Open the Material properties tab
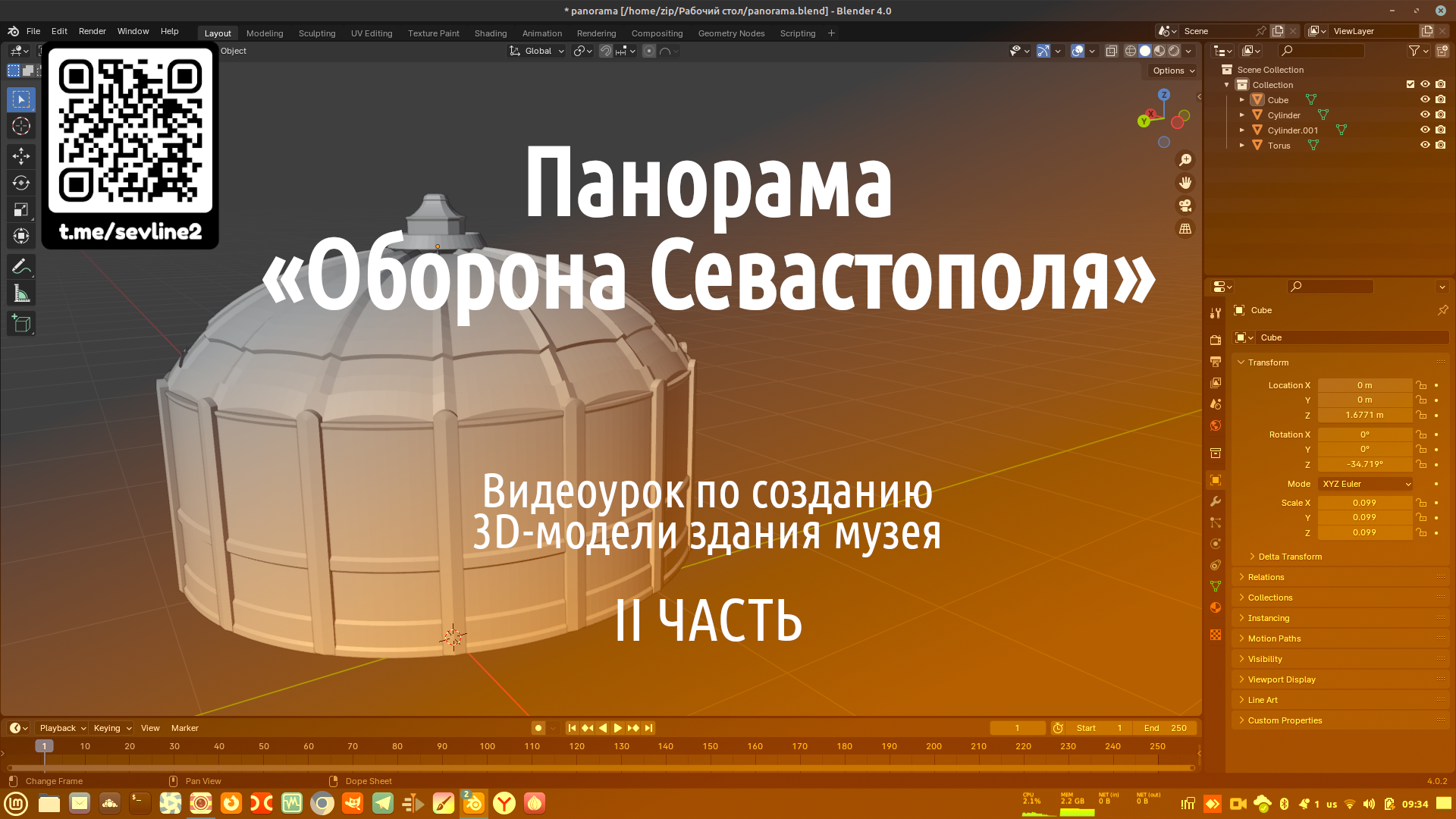The height and width of the screenshot is (819, 1456). coord(1216,607)
